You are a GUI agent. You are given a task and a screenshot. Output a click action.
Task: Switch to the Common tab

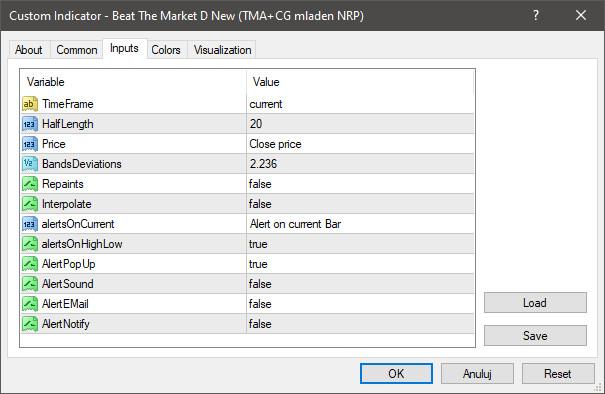[76, 50]
